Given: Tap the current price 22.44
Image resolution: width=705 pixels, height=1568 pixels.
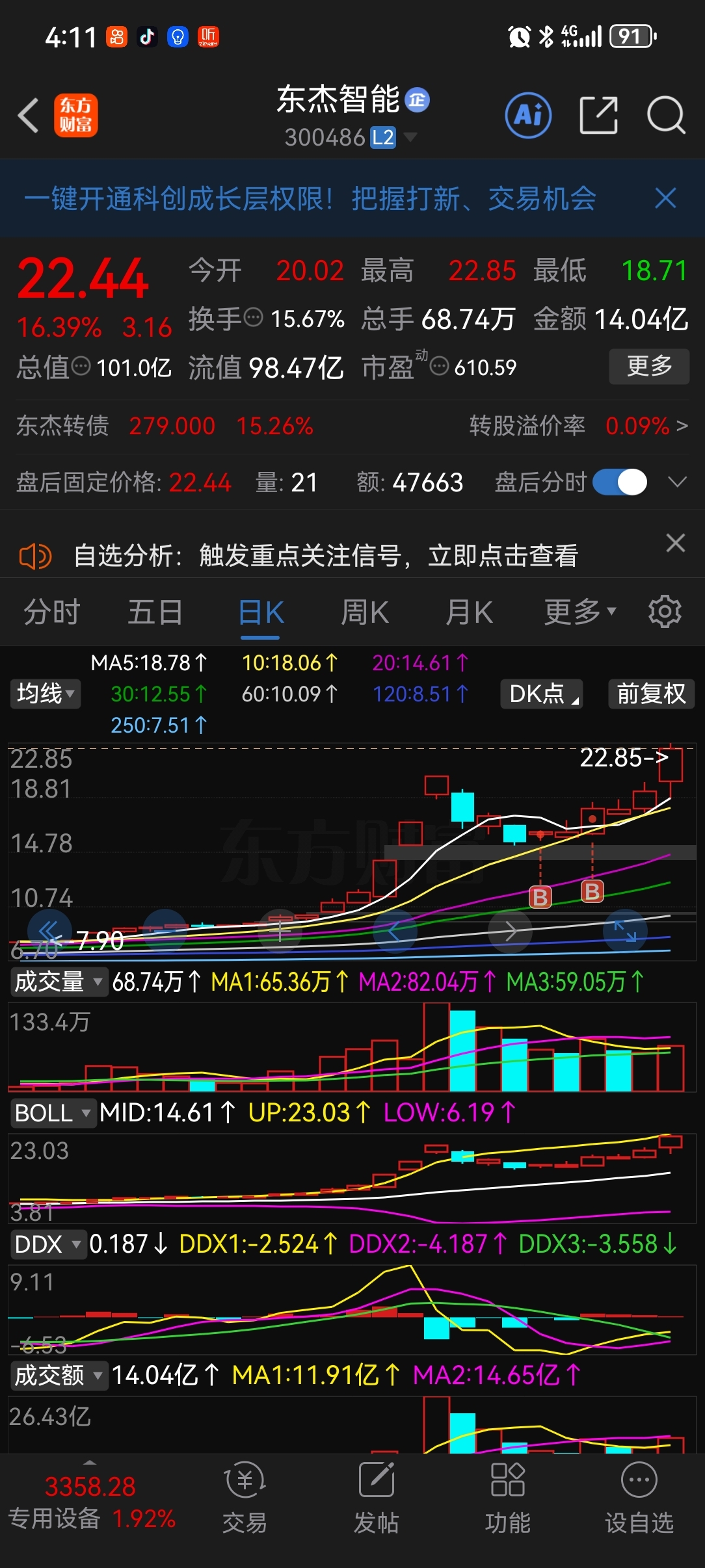Looking at the screenshot, I should 83,280.
